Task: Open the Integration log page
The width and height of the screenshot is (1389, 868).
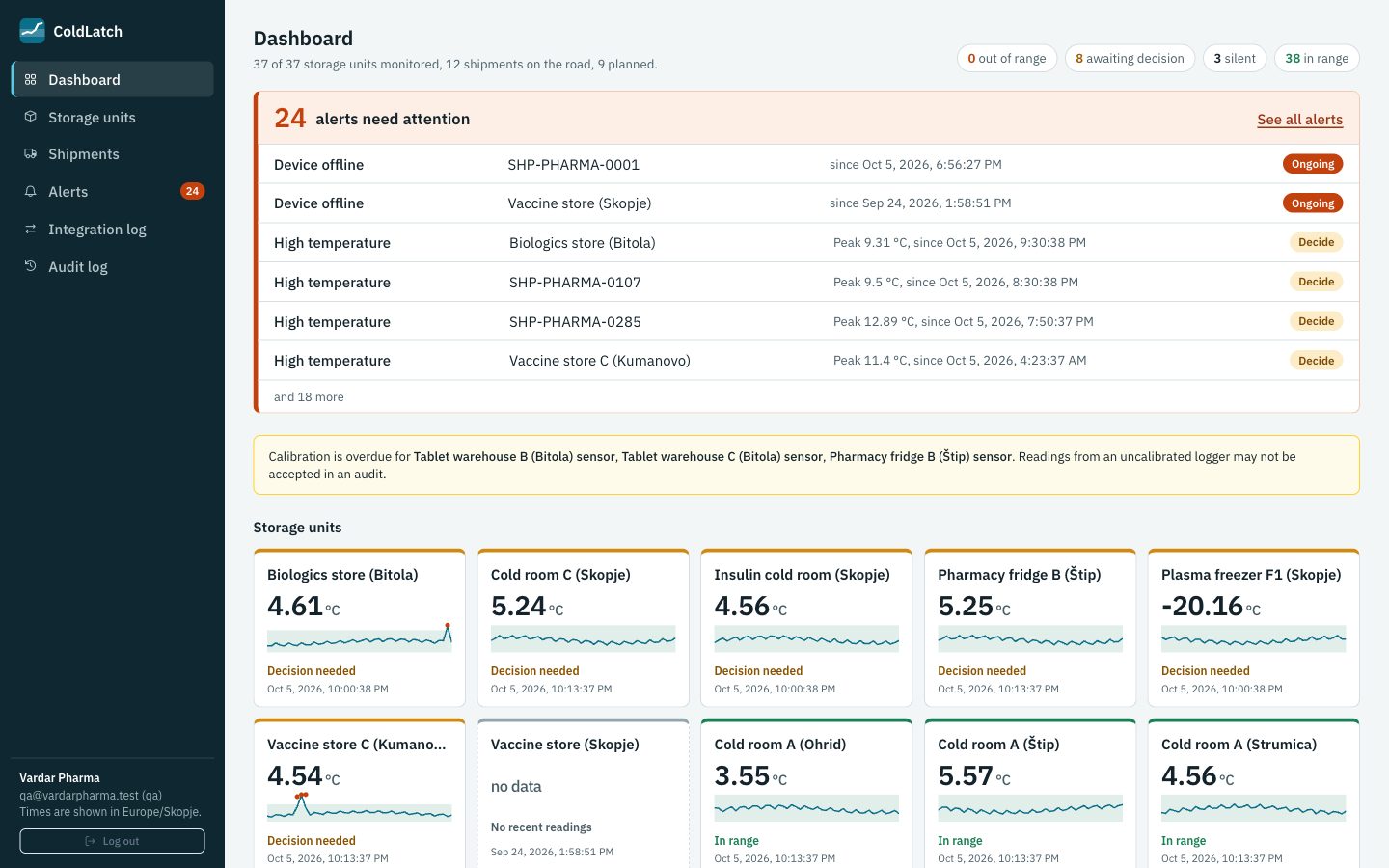Action: click(x=113, y=230)
